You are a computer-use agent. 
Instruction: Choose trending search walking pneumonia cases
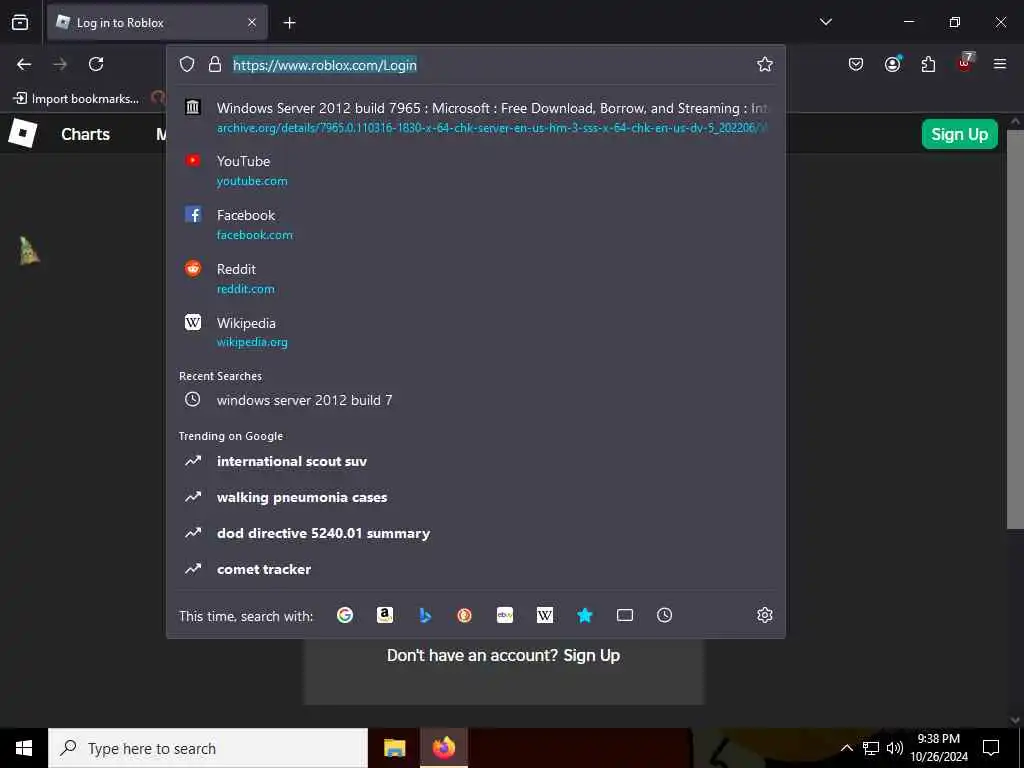click(475, 497)
